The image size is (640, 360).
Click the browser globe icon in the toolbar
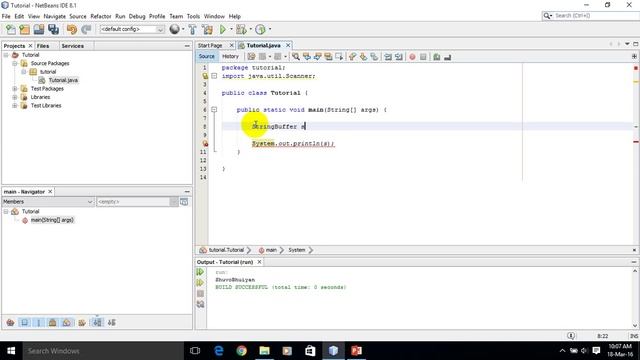point(174,29)
